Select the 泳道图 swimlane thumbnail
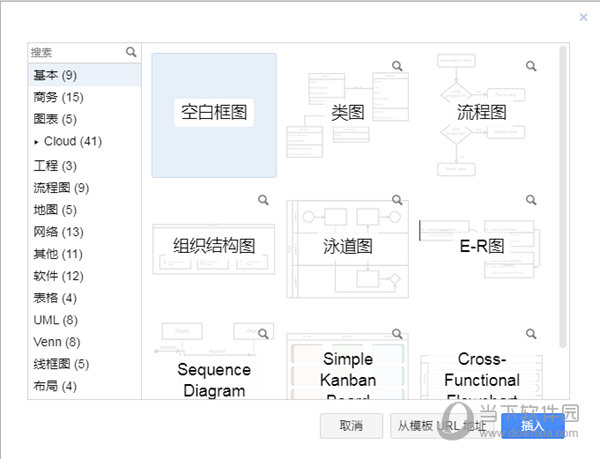This screenshot has width=600, height=459. [347, 249]
